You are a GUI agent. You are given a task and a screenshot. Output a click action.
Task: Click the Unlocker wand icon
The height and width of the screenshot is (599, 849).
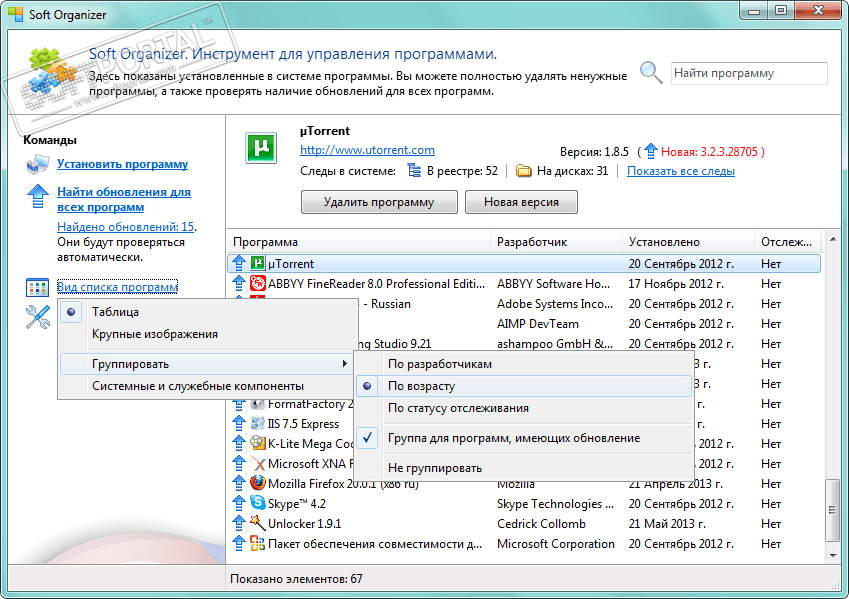pyautogui.click(x=258, y=523)
